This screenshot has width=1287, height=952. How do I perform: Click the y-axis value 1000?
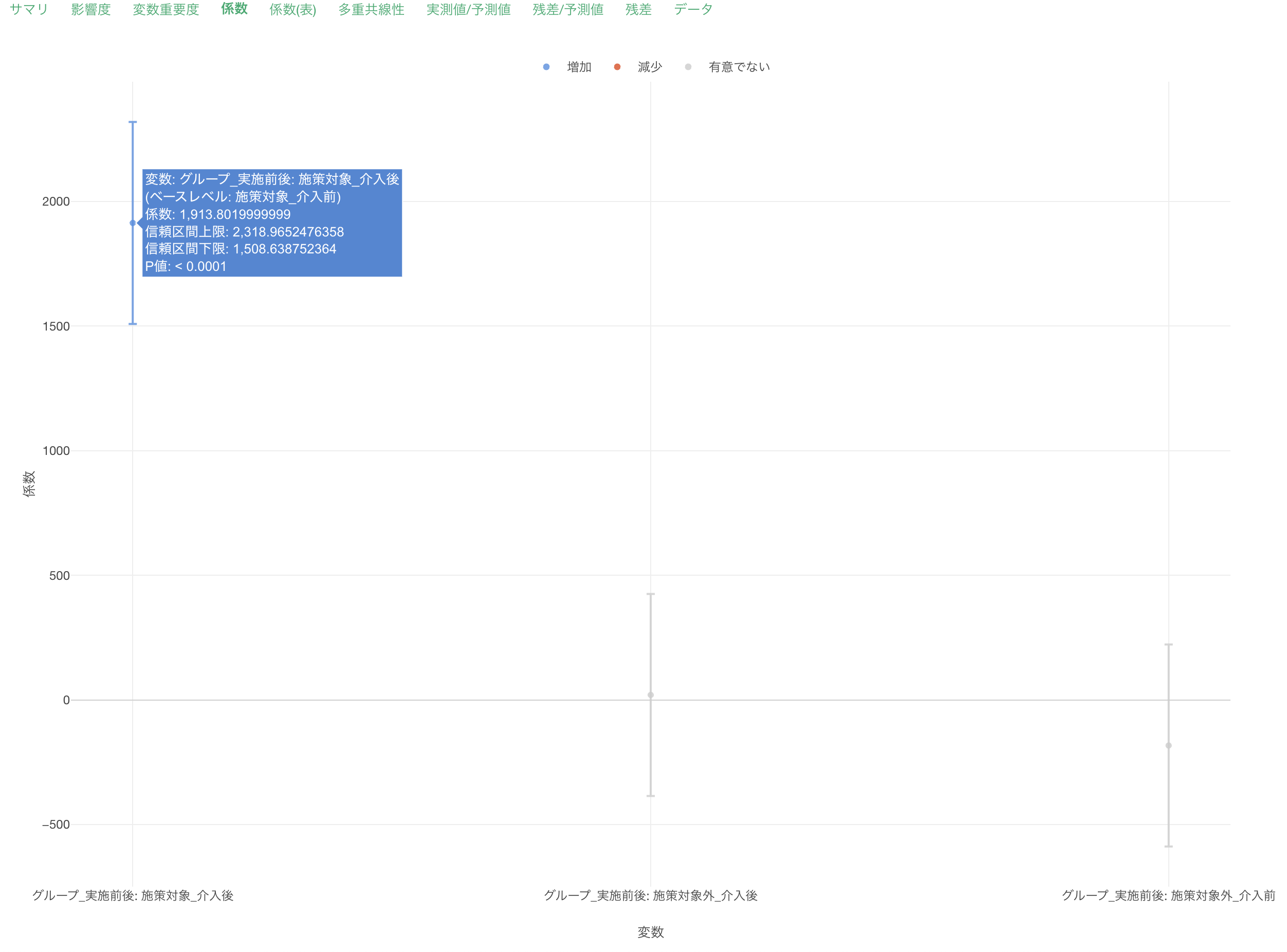(56, 451)
